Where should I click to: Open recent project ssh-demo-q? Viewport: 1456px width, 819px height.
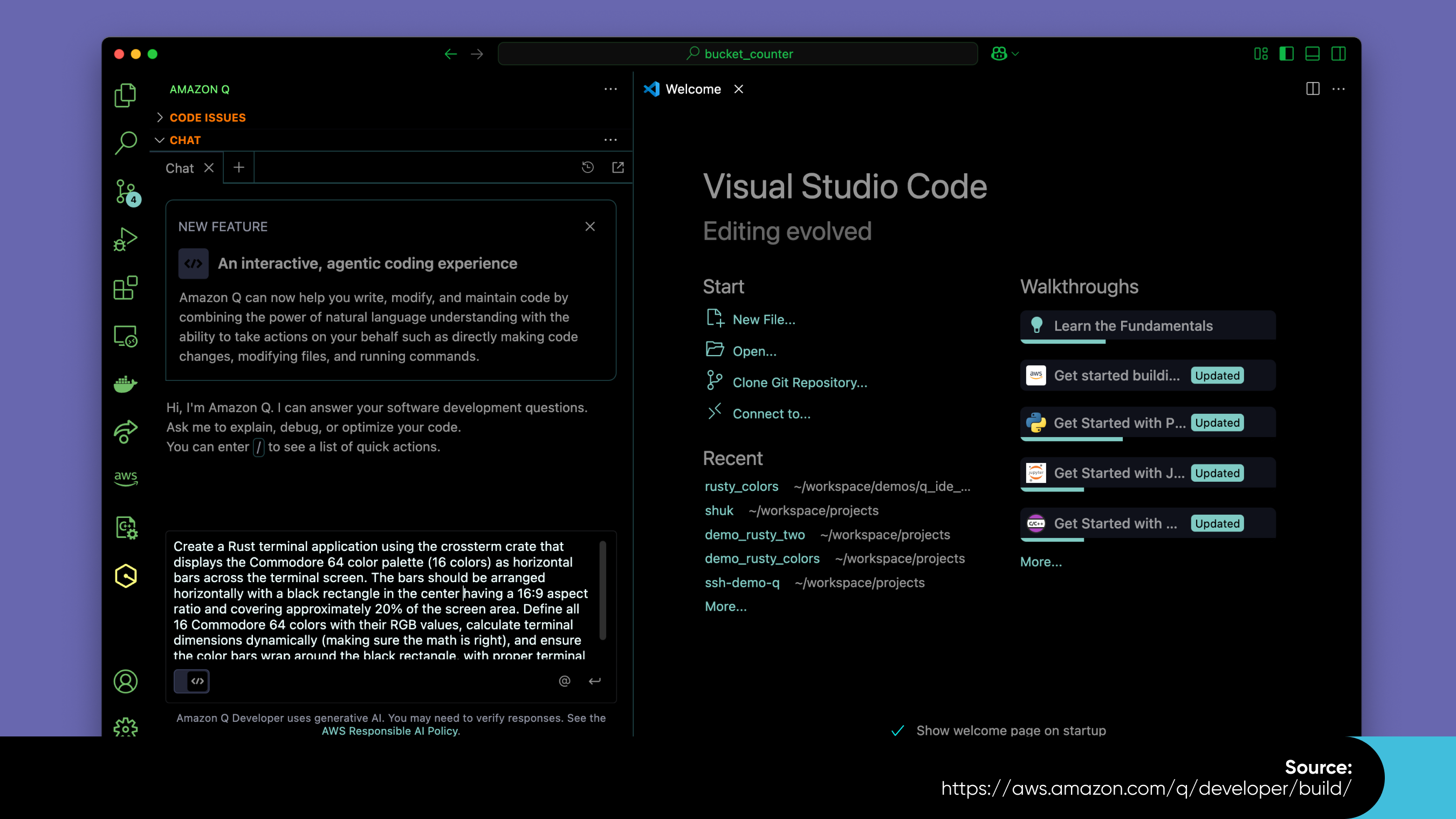click(x=741, y=583)
